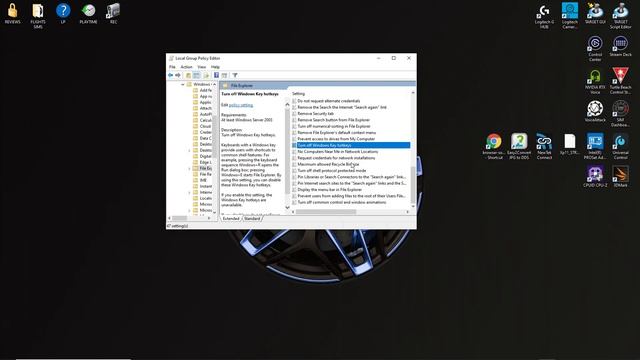The image size is (640, 360).
Task: Switch to the Extended tab
Action: [231, 219]
